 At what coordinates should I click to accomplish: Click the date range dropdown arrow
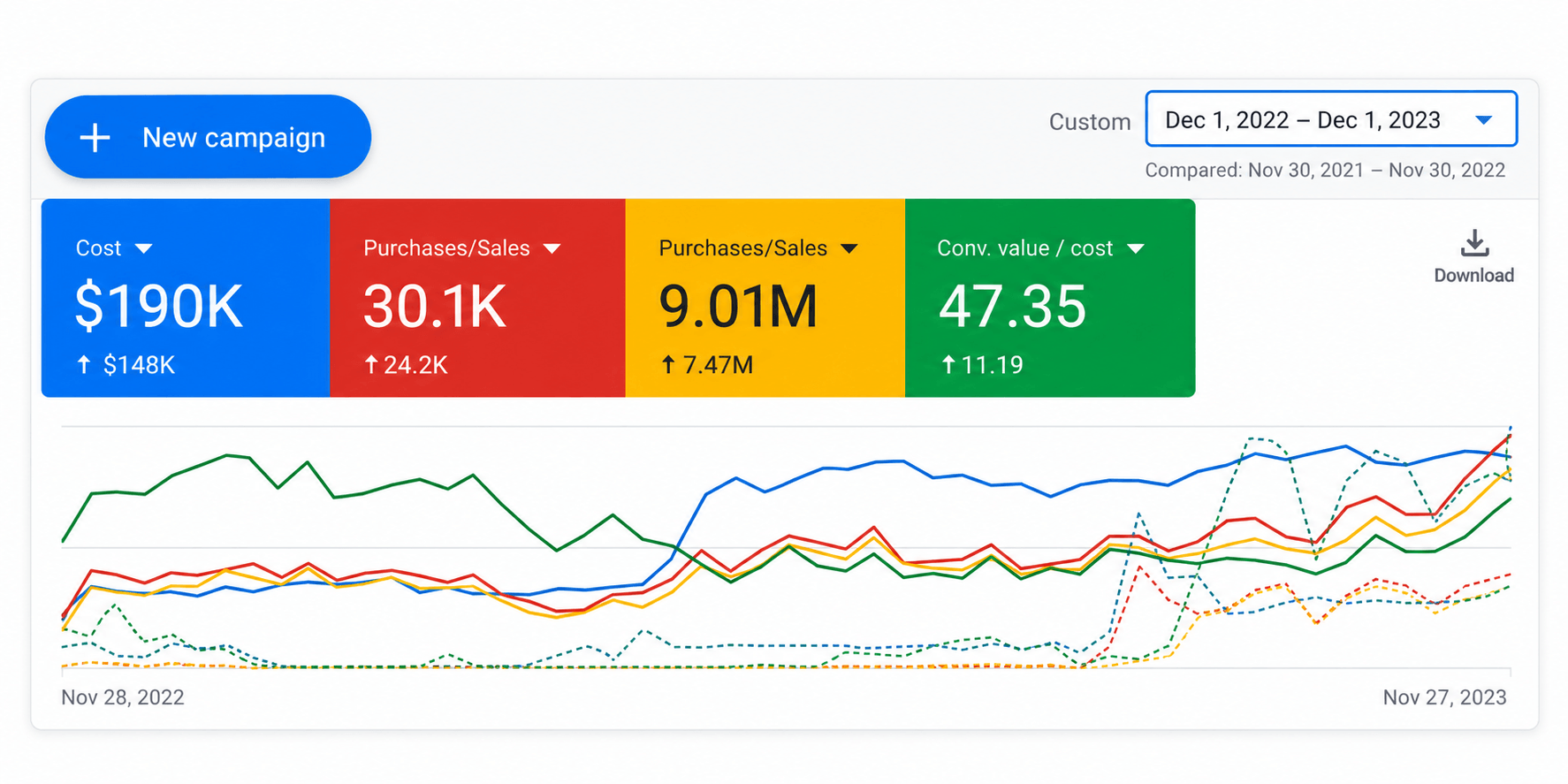pos(1484,120)
